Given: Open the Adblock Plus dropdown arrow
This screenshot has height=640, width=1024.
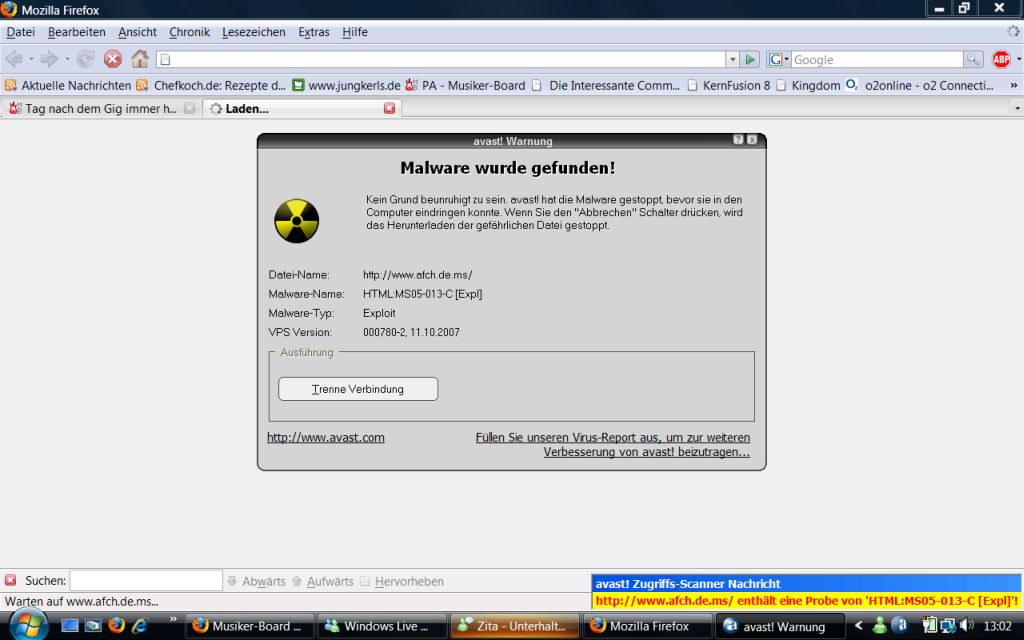Looking at the screenshot, I should [x=1019, y=59].
